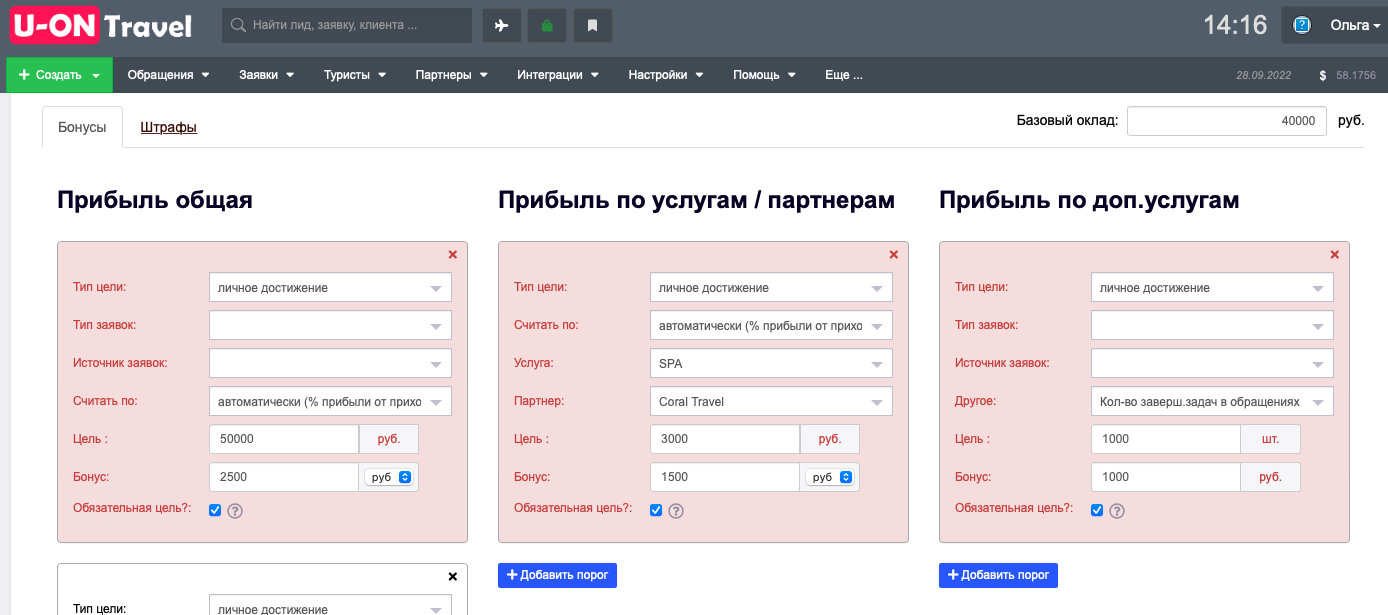The width and height of the screenshot is (1388, 615).
Task: Open Считать по dropdown in Прибыль общая
Action: pos(330,401)
